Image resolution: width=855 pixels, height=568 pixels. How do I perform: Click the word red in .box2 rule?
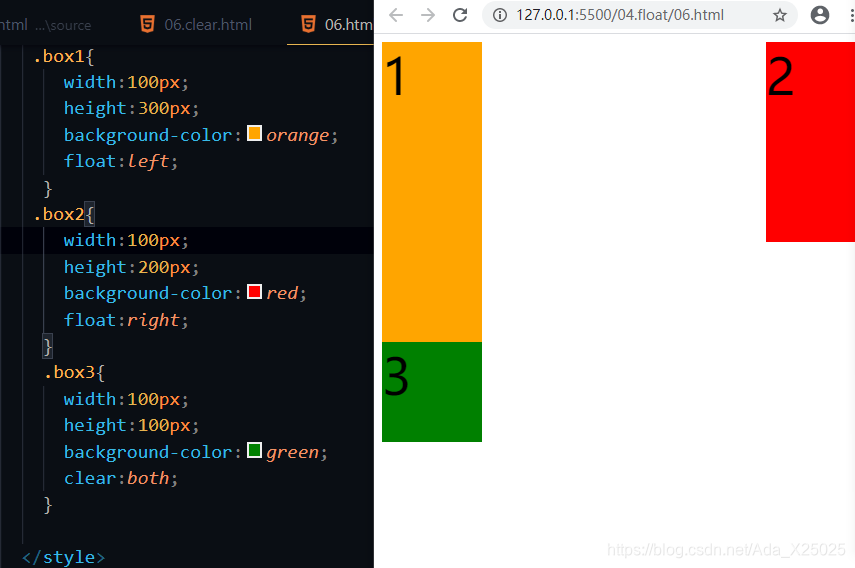[x=282, y=293]
